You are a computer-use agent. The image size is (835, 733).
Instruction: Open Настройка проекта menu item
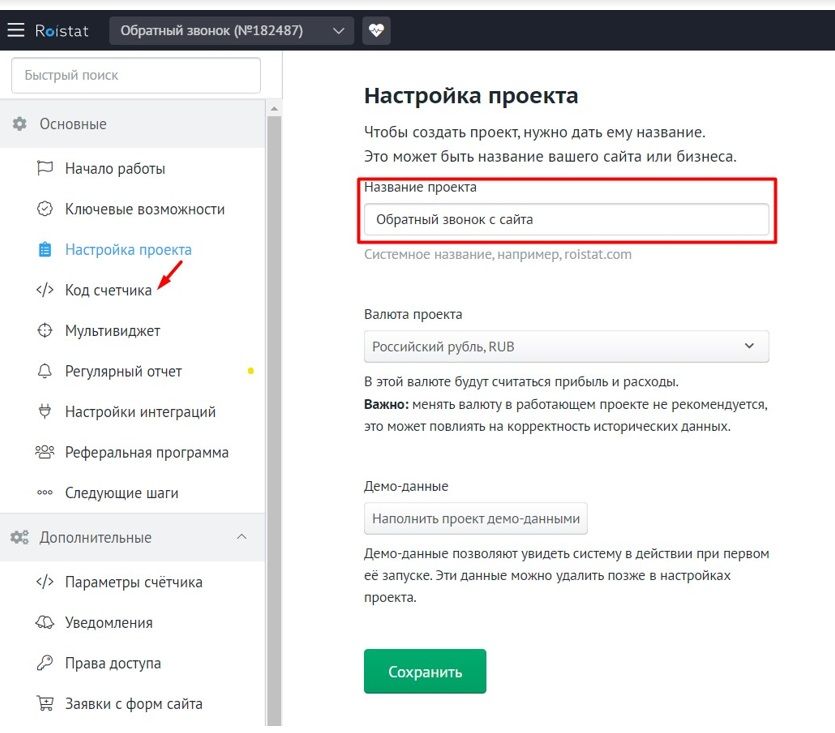tap(128, 249)
